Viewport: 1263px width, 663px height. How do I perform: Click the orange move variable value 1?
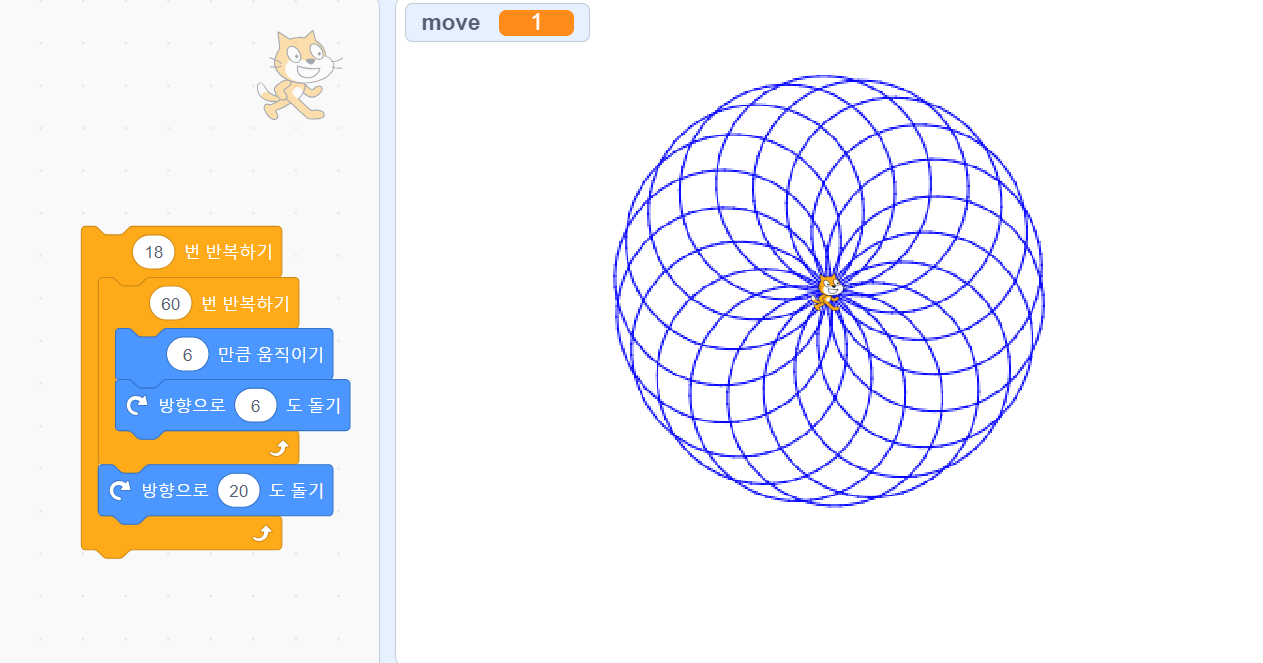[536, 23]
